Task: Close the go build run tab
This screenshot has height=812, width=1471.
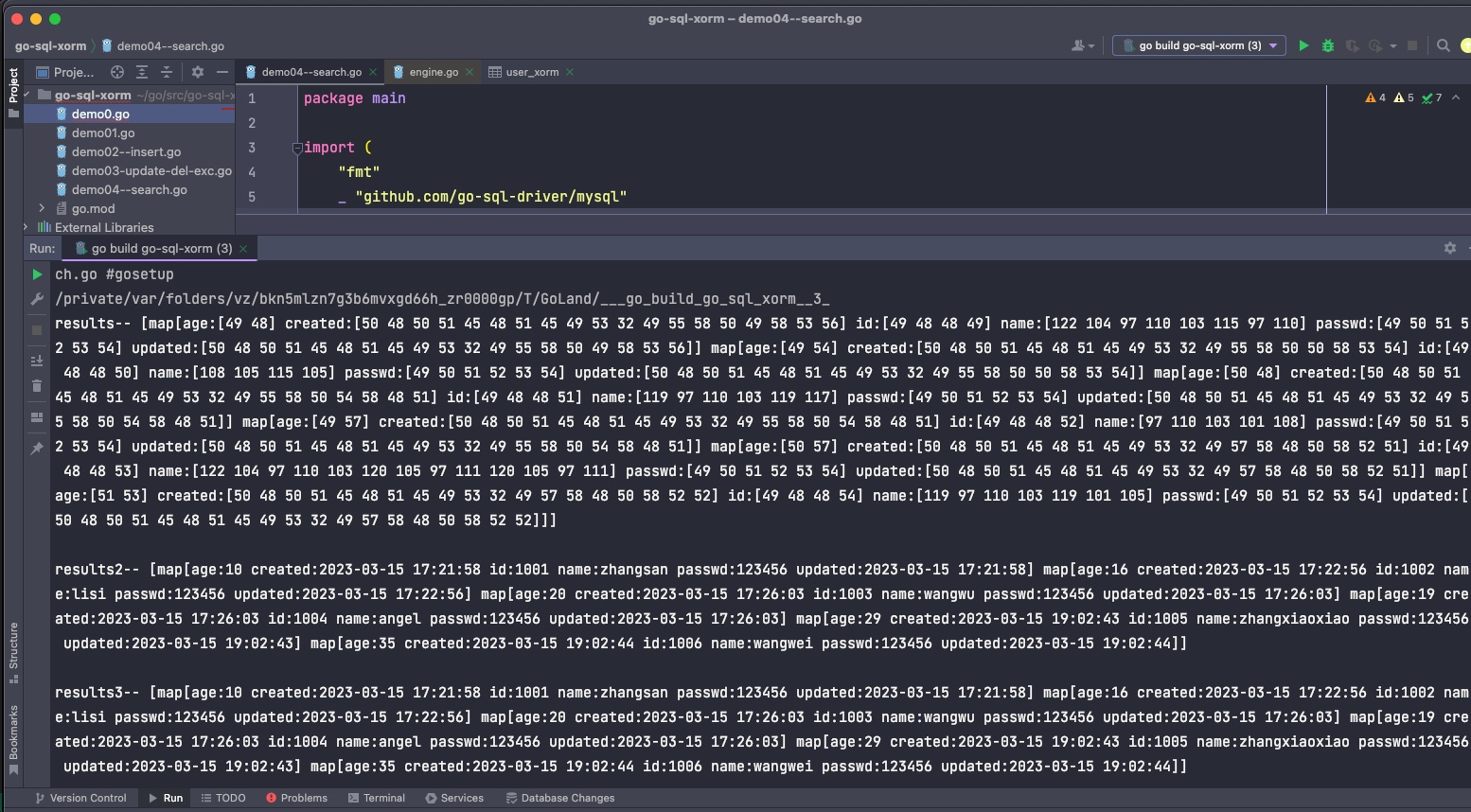Action: [243, 248]
